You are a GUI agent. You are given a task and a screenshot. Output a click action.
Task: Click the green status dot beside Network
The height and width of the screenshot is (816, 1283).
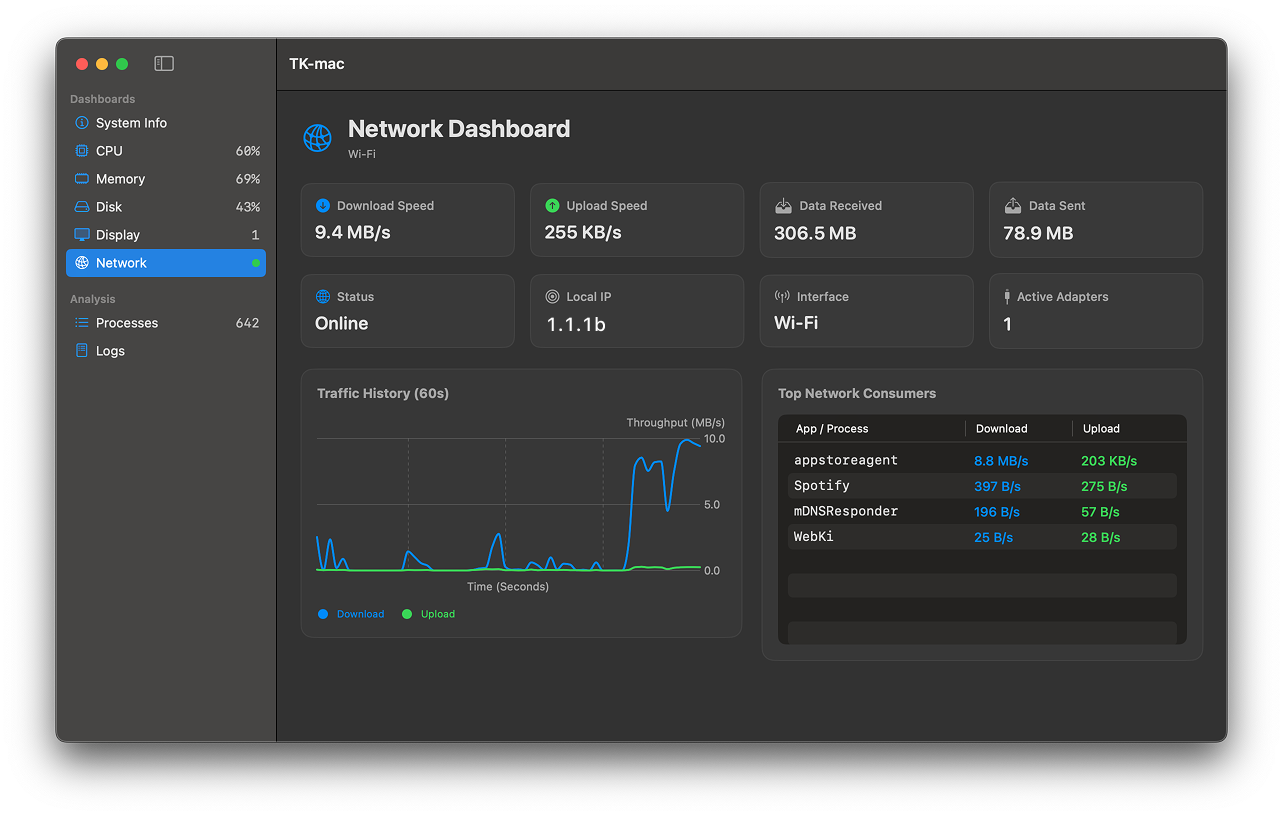(x=255, y=263)
